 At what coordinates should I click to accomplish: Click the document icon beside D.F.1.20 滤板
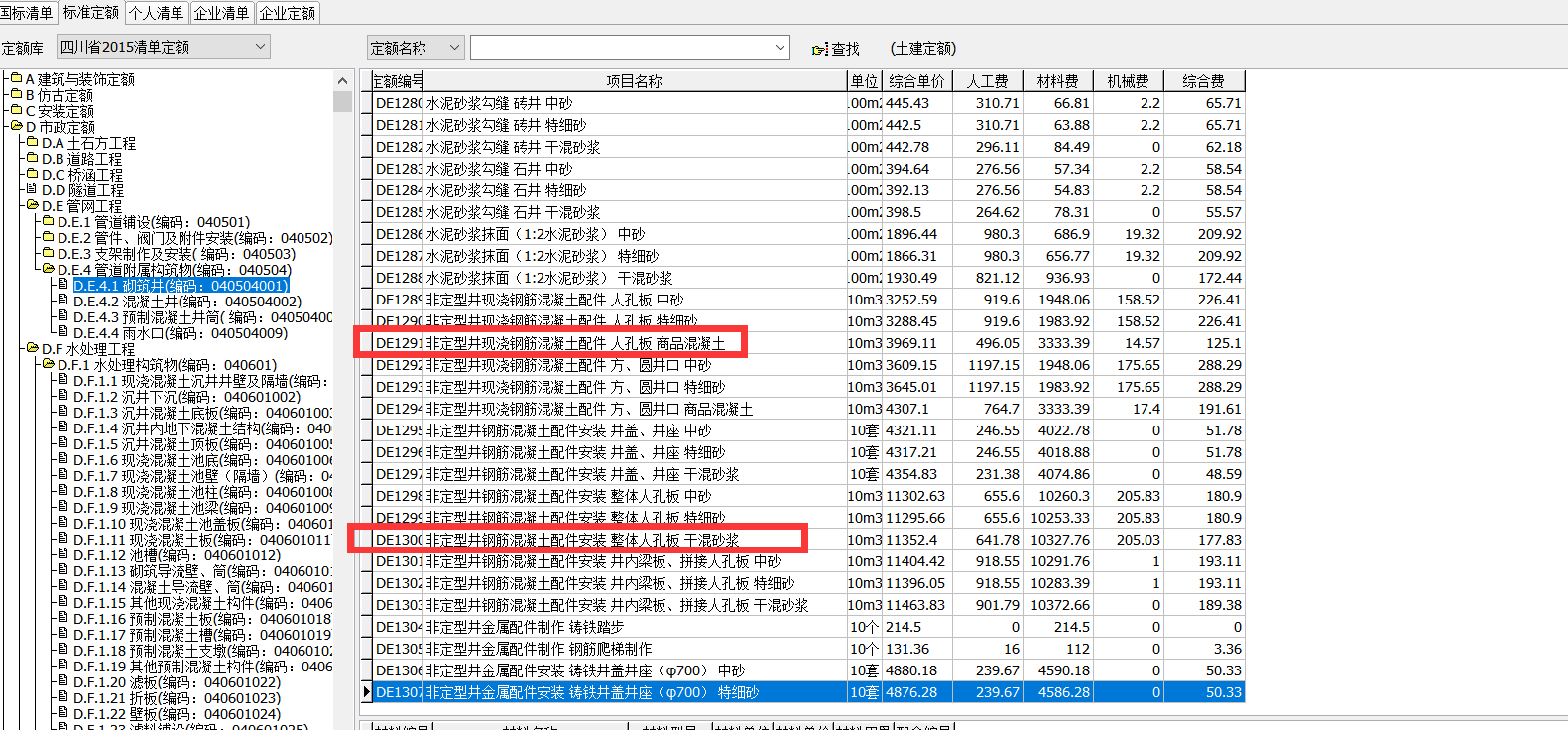tap(63, 681)
